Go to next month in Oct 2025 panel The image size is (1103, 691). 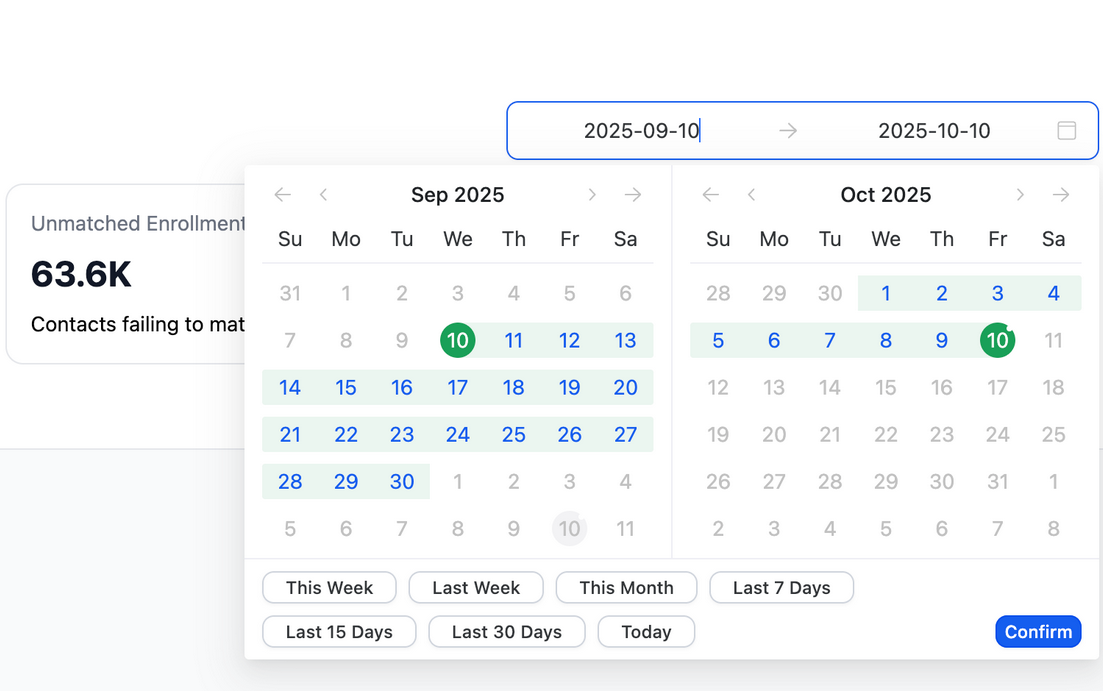(x=1020, y=195)
